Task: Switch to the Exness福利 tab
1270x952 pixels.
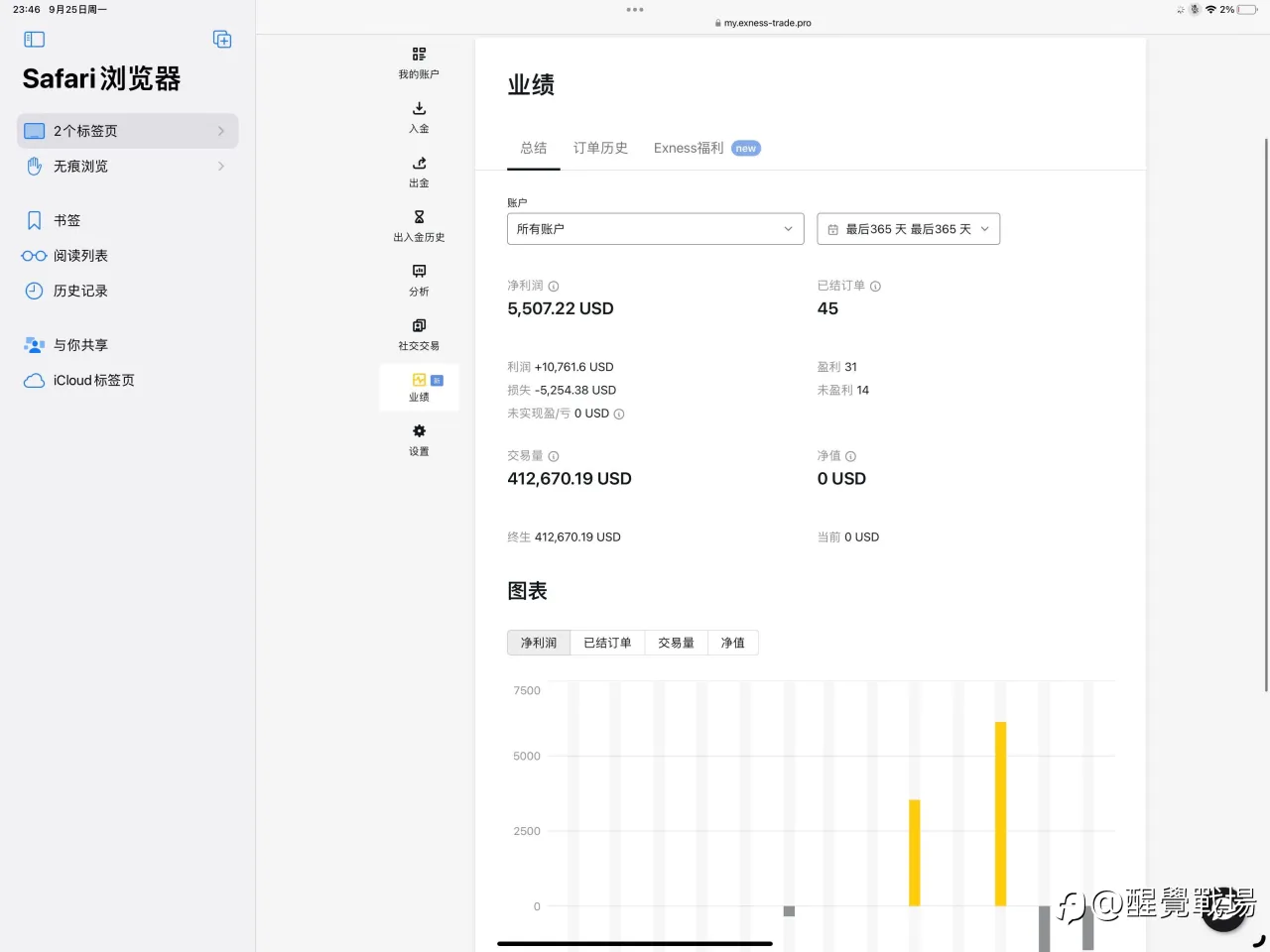Action: [x=689, y=148]
